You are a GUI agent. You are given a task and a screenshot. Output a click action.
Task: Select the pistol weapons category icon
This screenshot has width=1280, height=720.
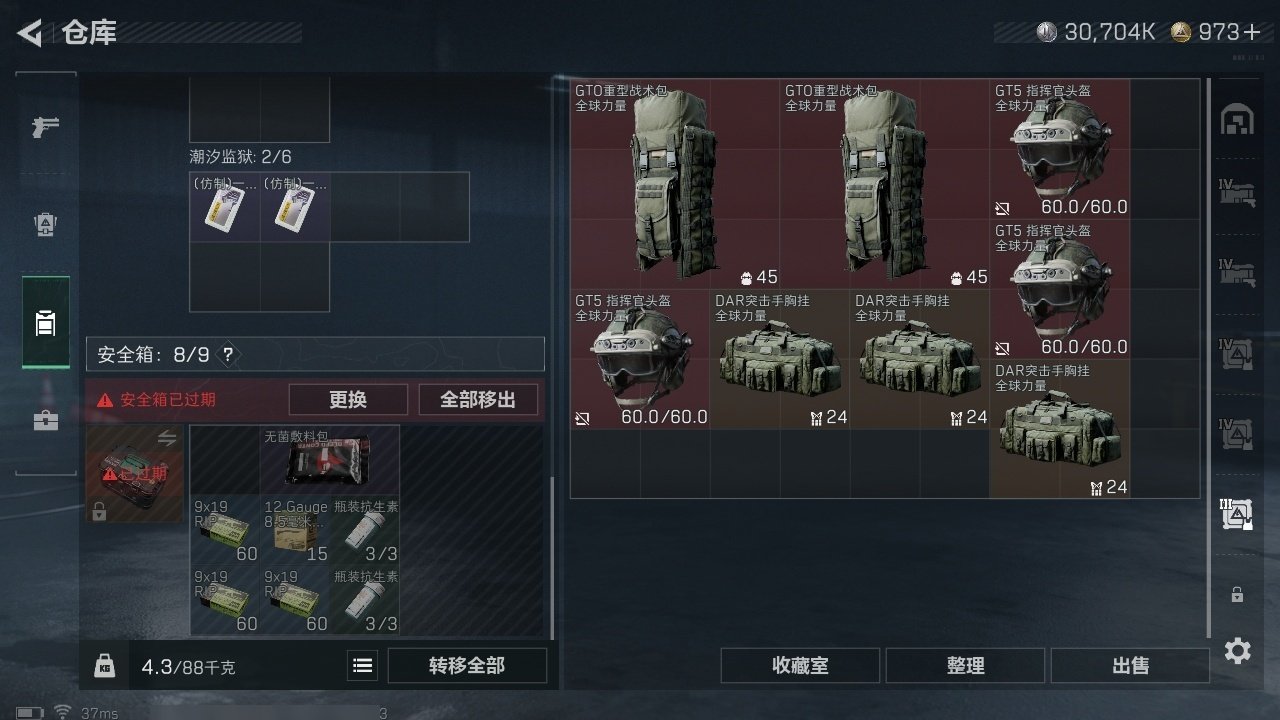pyautogui.click(x=46, y=127)
